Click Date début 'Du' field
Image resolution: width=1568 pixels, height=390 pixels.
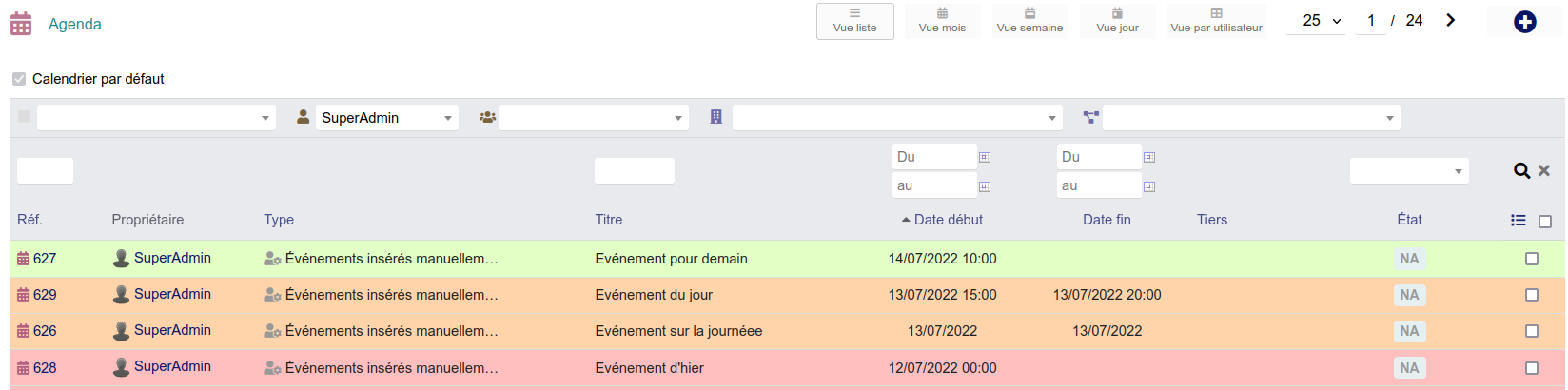coord(934,157)
